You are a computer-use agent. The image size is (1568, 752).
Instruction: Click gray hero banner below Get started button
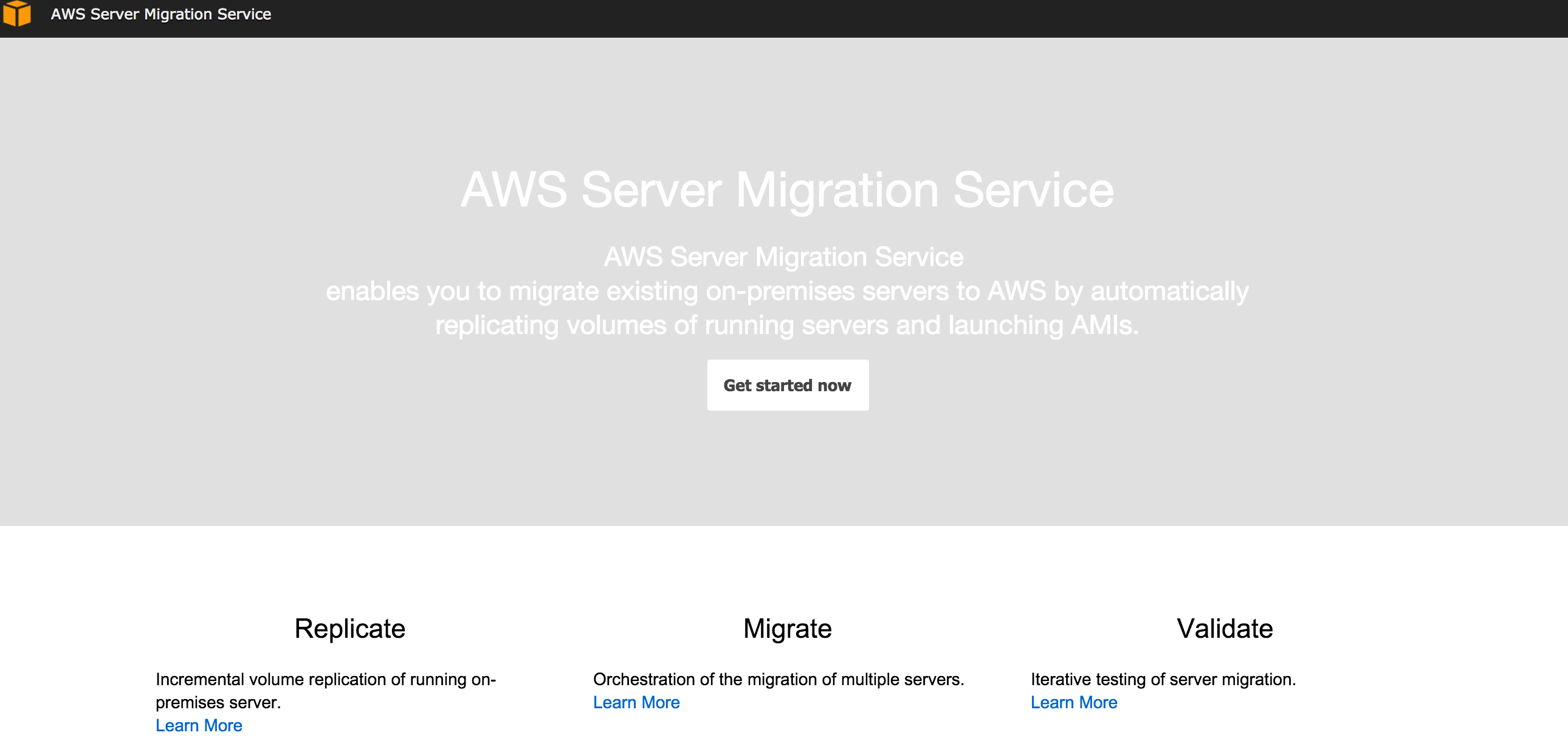[x=787, y=468]
